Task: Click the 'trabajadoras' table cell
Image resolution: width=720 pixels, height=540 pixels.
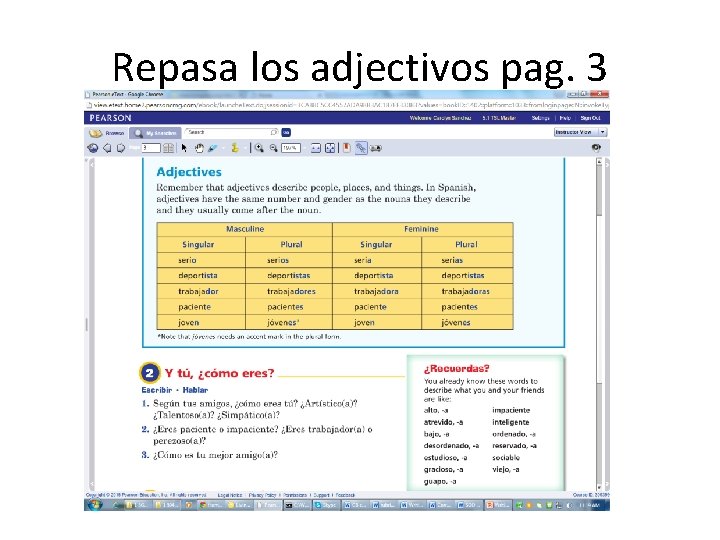Action: (465, 292)
